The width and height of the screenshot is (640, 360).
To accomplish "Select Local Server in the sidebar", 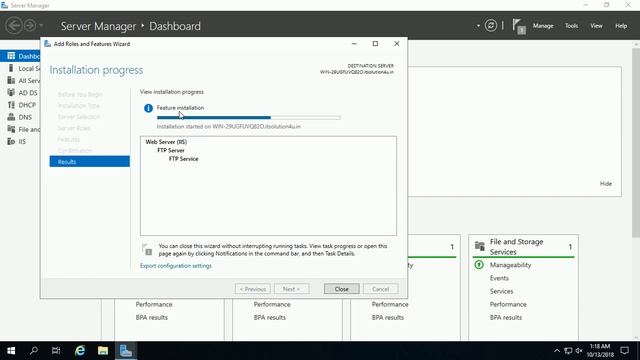I will [x=20, y=68].
